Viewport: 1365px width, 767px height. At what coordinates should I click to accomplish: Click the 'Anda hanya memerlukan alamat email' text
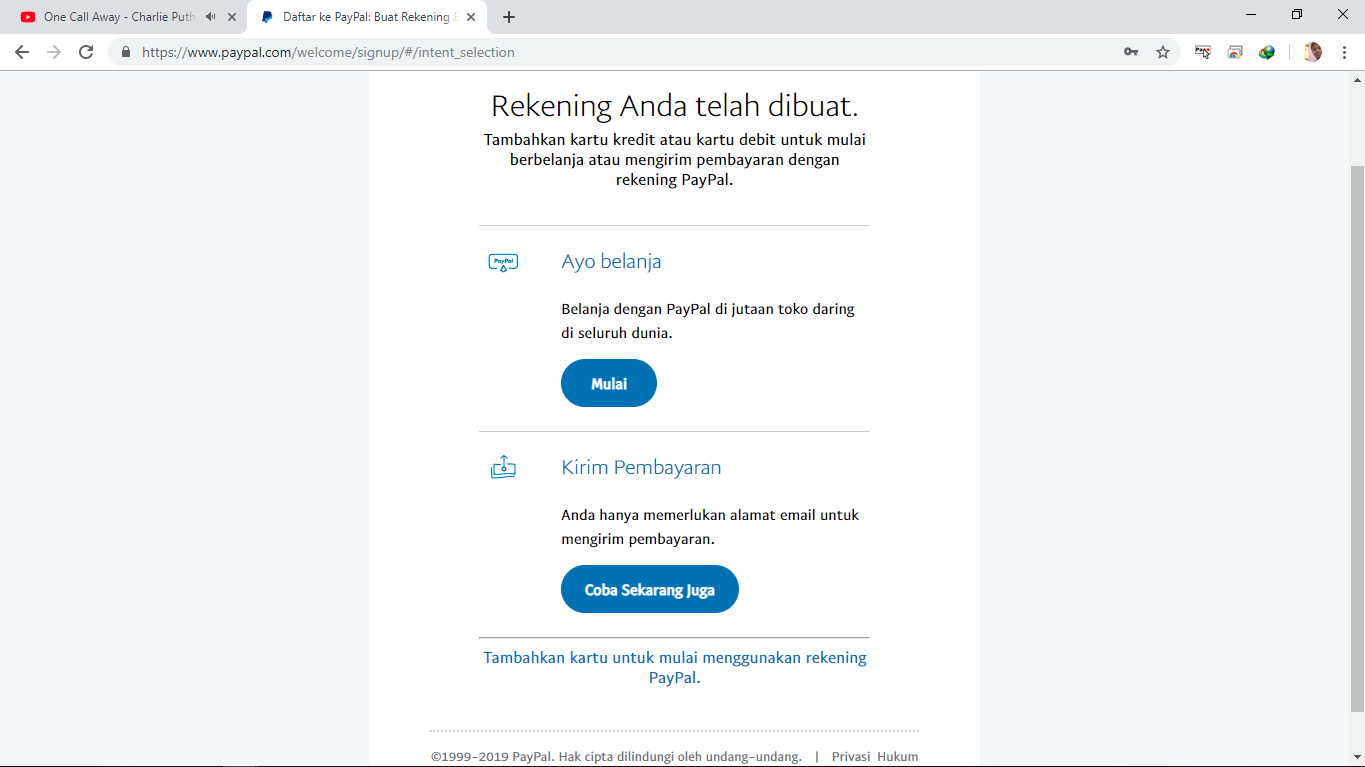pos(710,527)
